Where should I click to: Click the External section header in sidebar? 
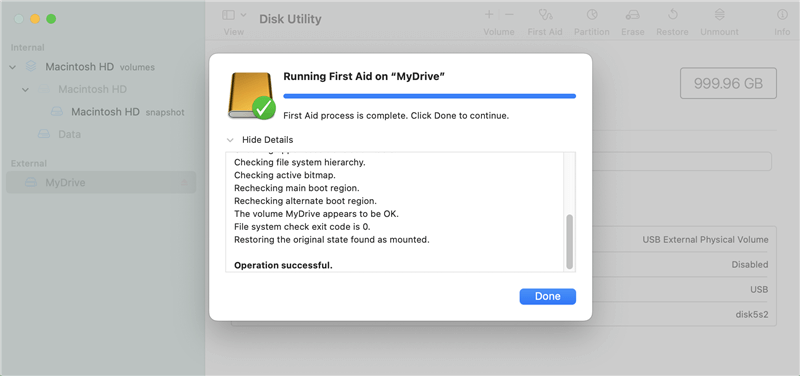[x=29, y=163]
